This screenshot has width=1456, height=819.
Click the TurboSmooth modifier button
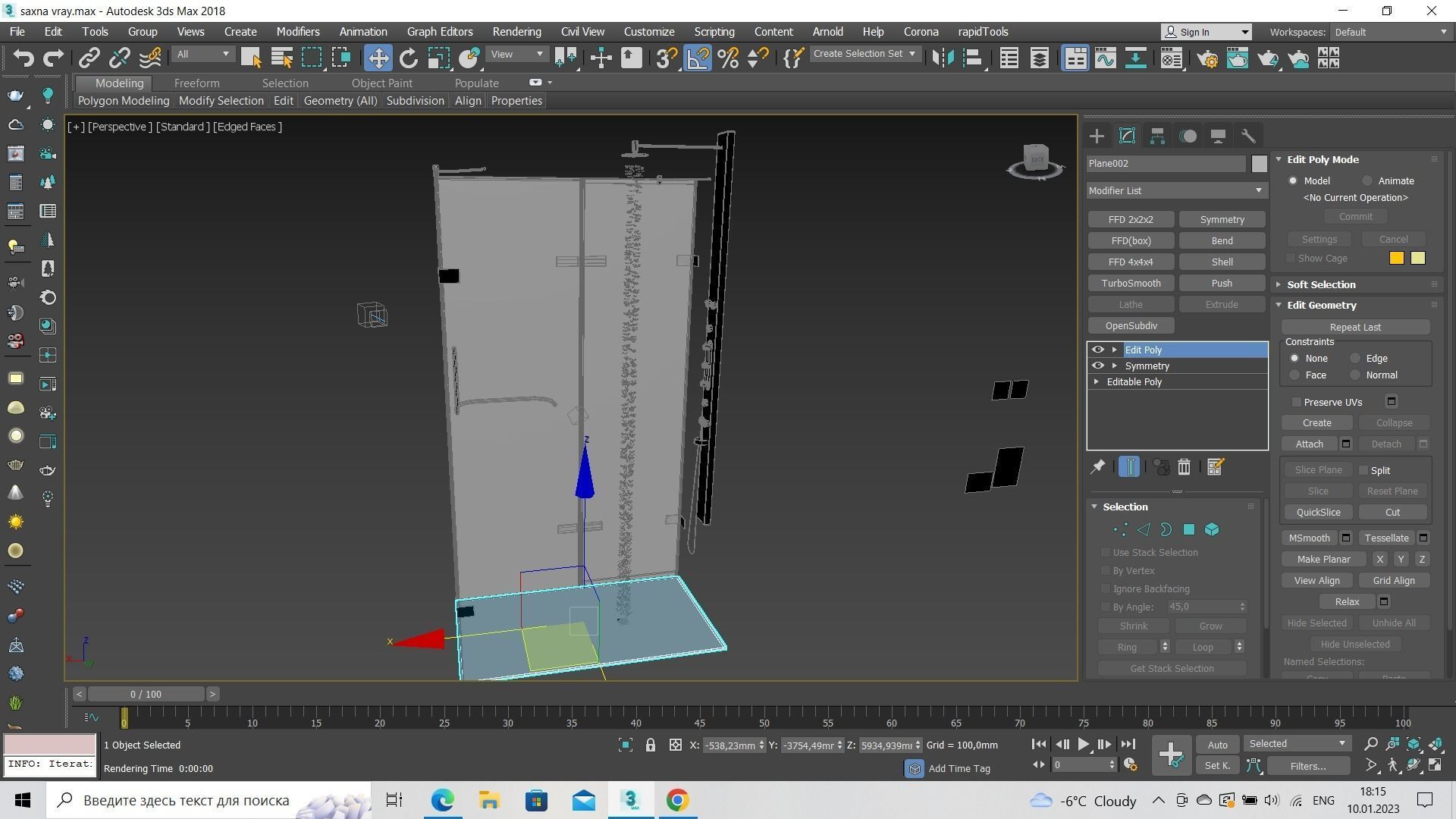[1131, 284]
